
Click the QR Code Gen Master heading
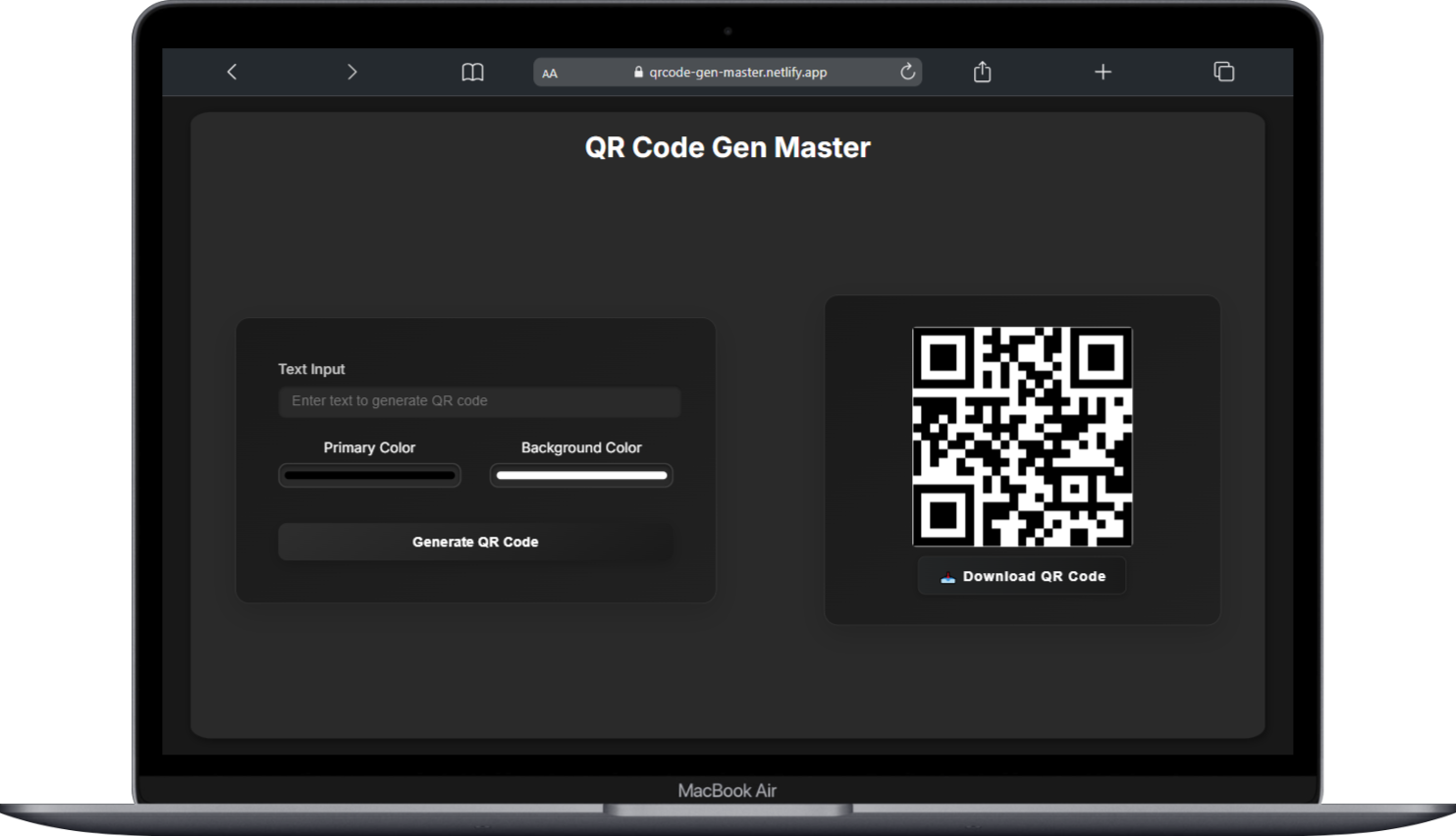point(728,147)
